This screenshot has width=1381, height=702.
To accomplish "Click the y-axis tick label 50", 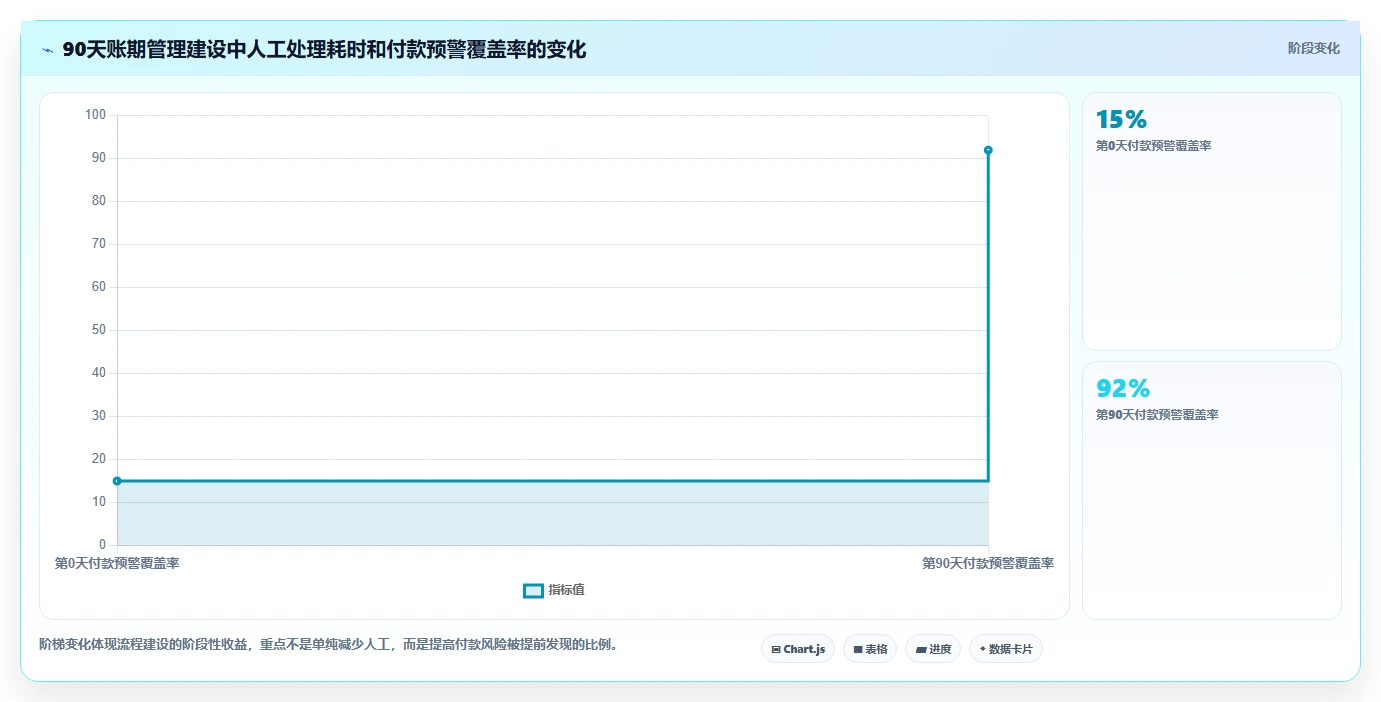I will [x=98, y=330].
